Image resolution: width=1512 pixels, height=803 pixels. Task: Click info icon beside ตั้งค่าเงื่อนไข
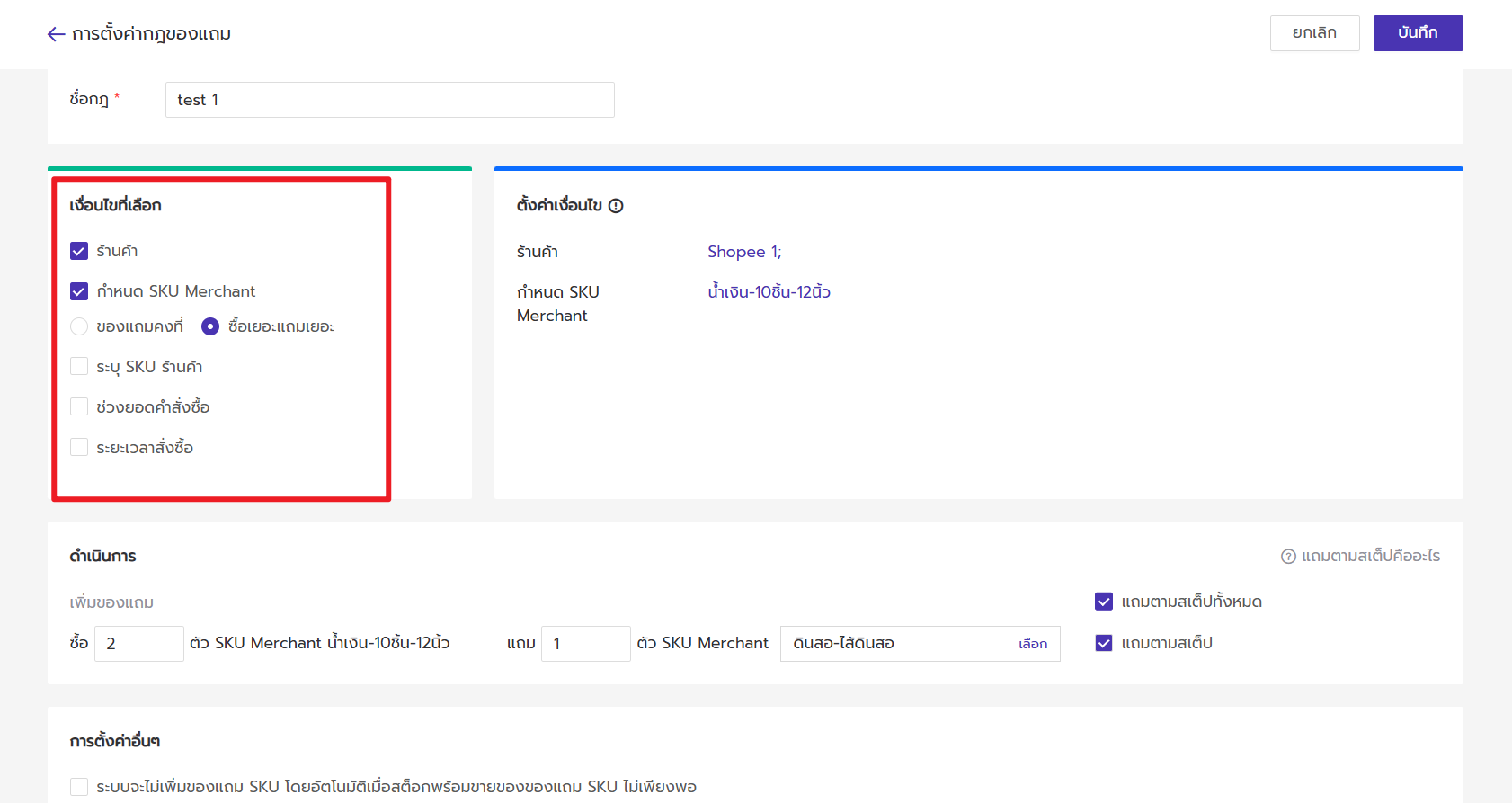(616, 206)
